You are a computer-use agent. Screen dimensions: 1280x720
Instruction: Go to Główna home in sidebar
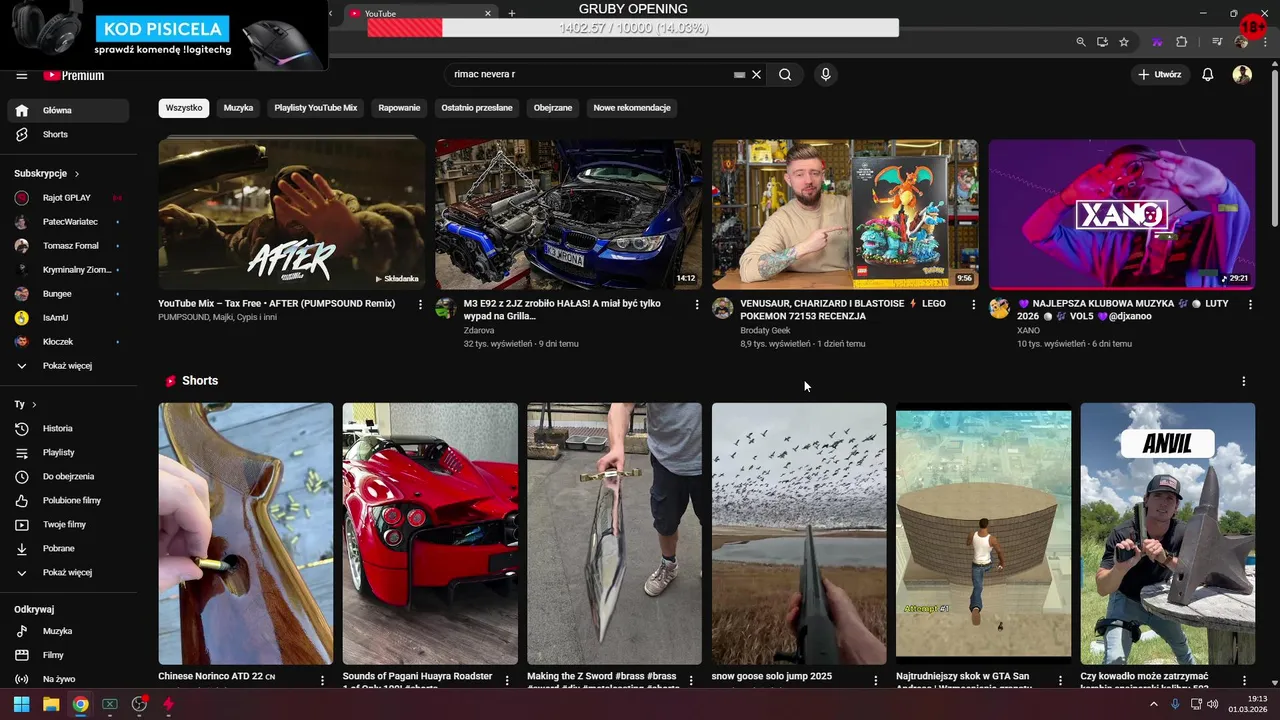[68, 110]
